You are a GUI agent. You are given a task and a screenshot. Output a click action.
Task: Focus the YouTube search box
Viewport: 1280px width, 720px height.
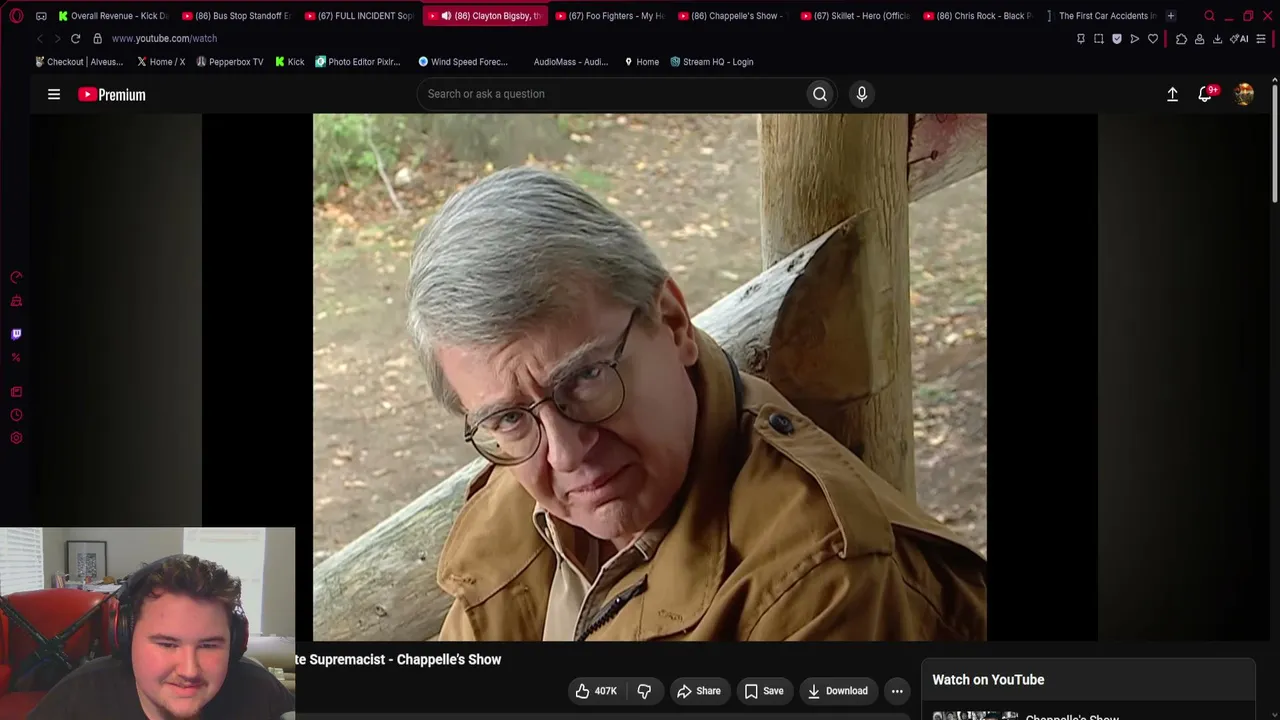click(x=611, y=94)
